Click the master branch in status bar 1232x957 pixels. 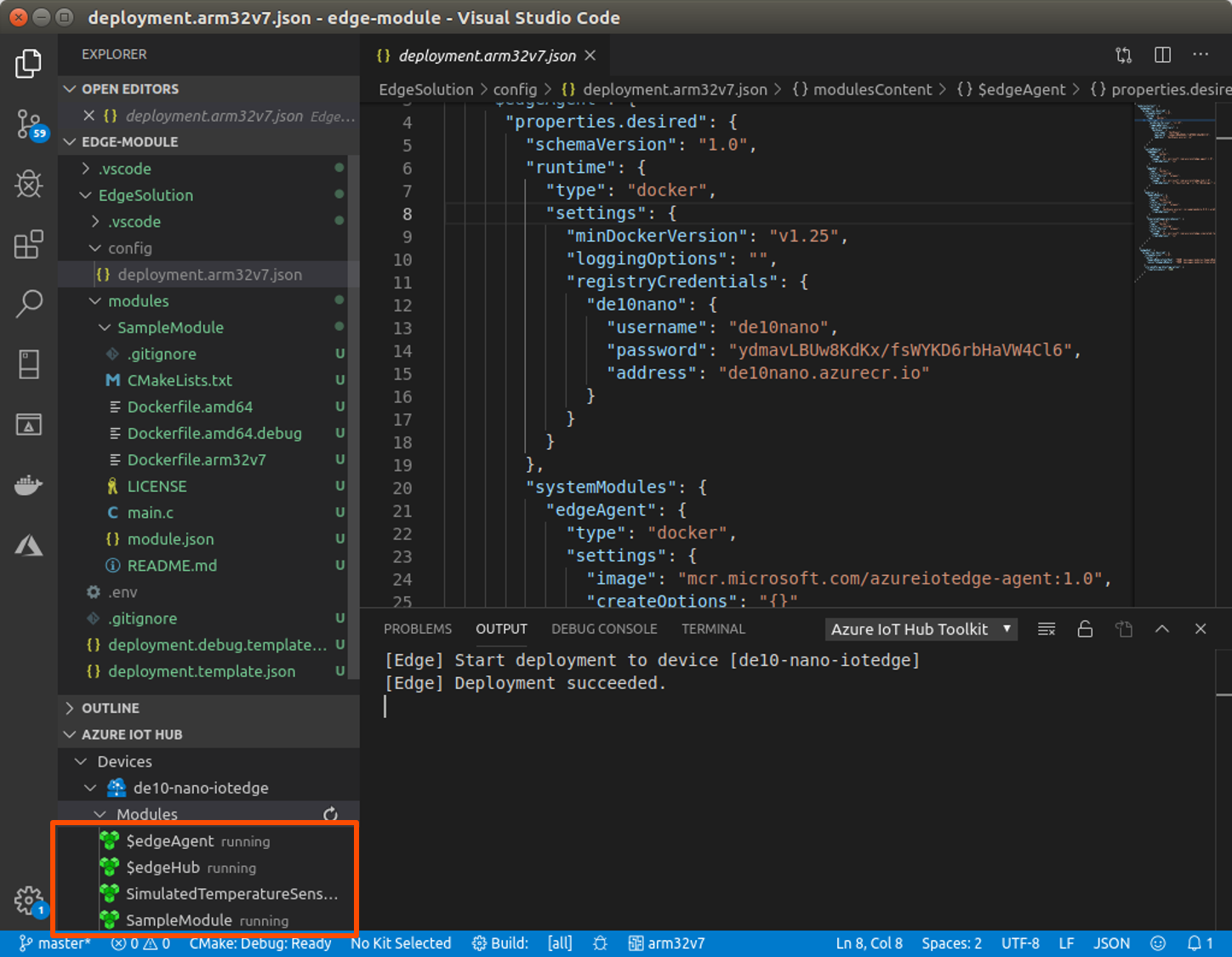pos(56,943)
